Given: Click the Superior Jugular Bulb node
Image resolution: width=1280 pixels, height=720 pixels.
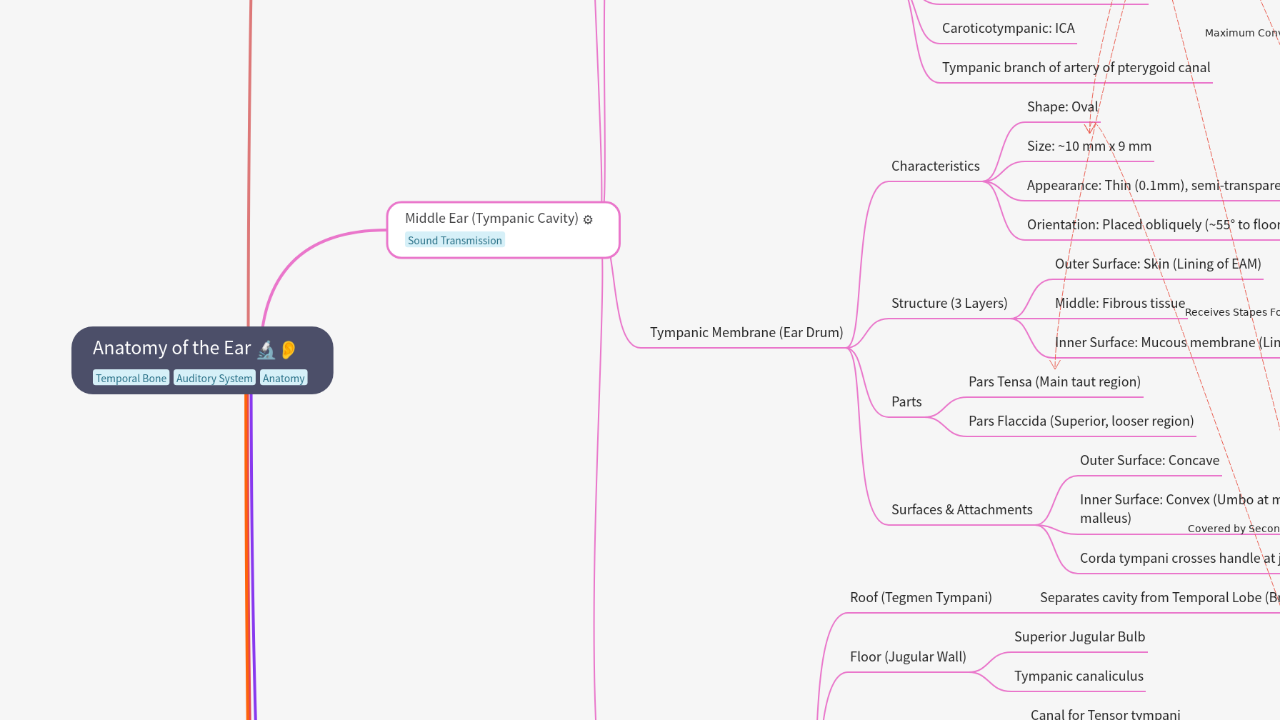Looking at the screenshot, I should (x=1079, y=636).
